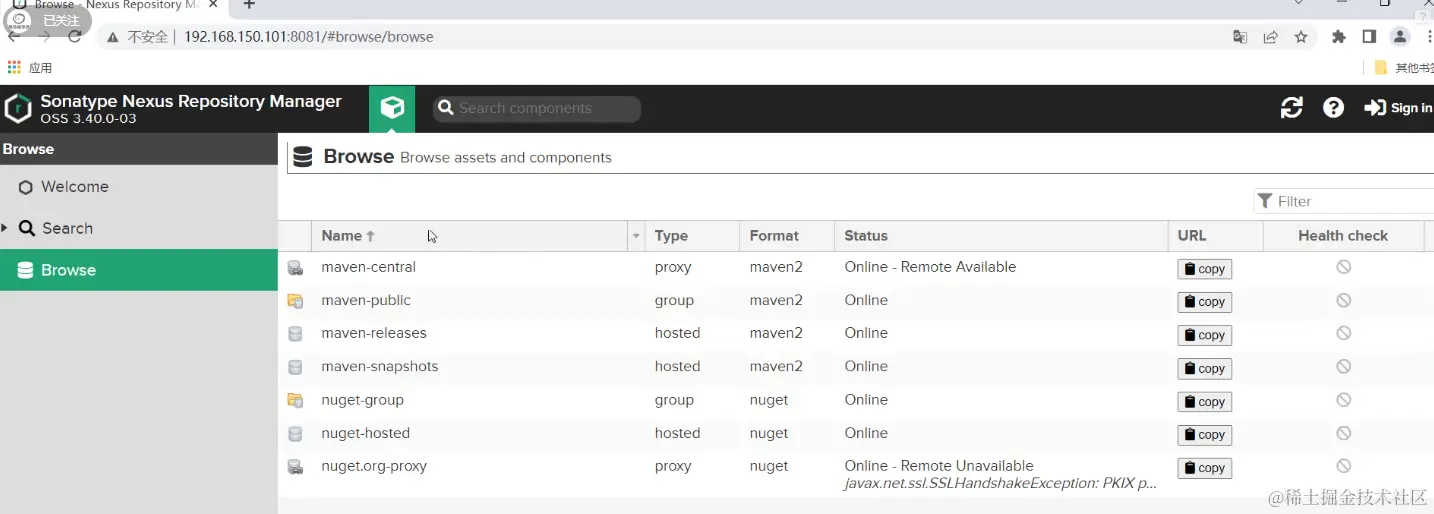Click the Refresh icon in the header
The image size is (1434, 514).
click(1291, 108)
